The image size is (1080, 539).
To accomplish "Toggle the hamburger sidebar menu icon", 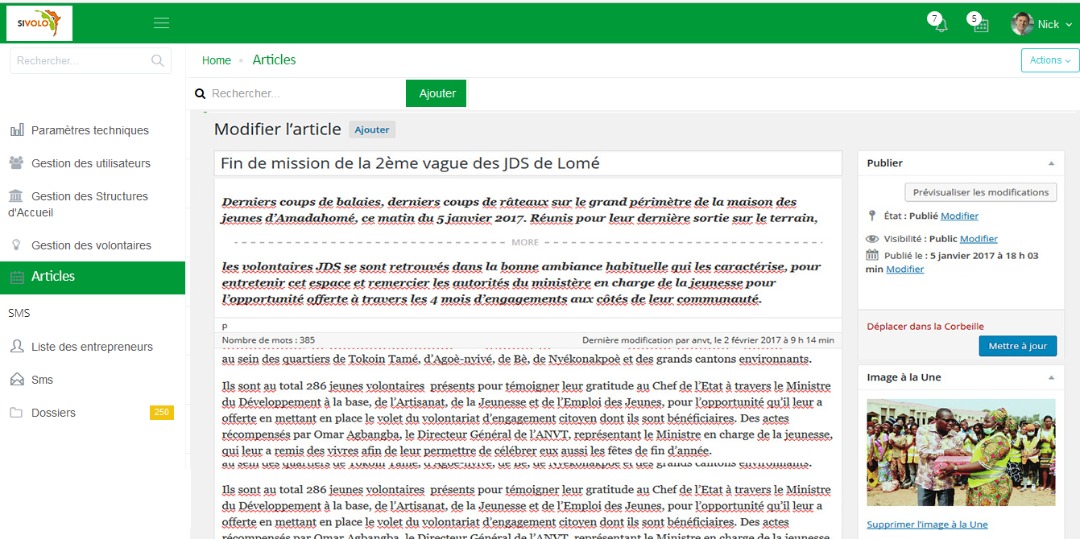I will 161,23.
